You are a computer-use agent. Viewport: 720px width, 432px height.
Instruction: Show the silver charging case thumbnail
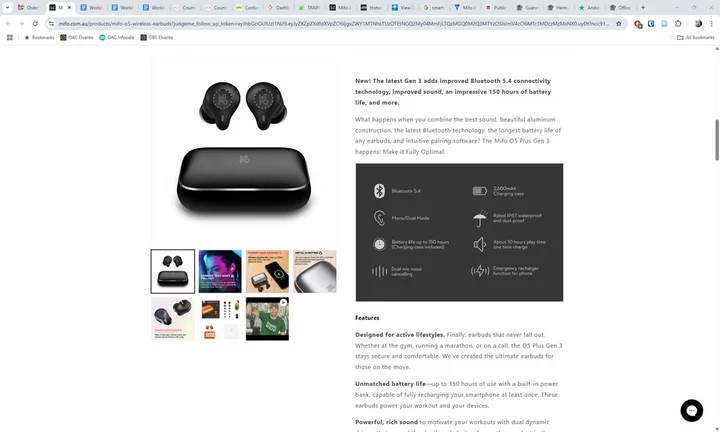click(x=315, y=271)
